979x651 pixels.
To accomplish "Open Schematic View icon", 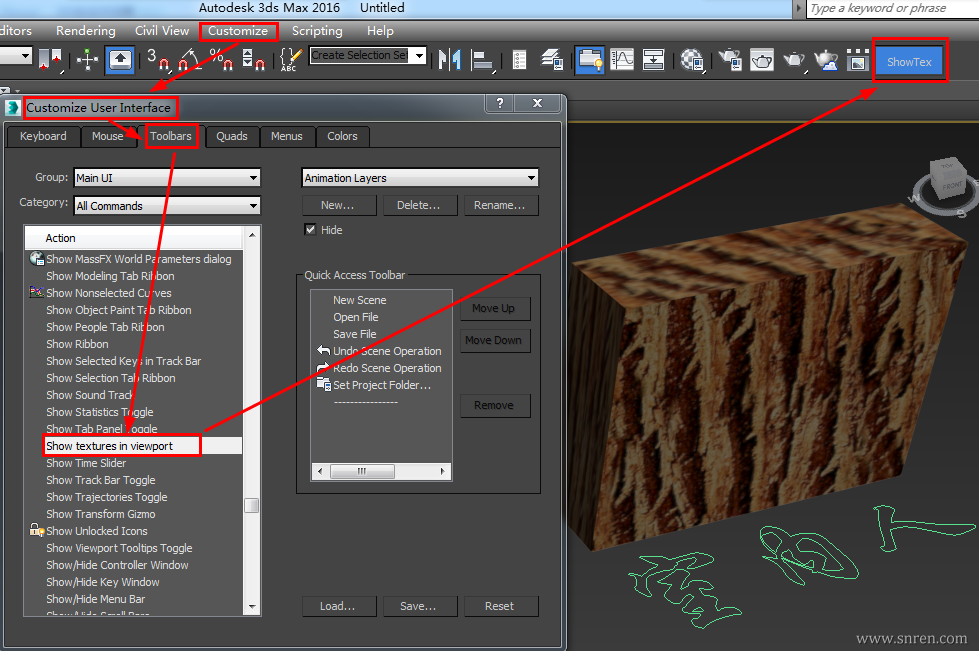I will point(653,60).
